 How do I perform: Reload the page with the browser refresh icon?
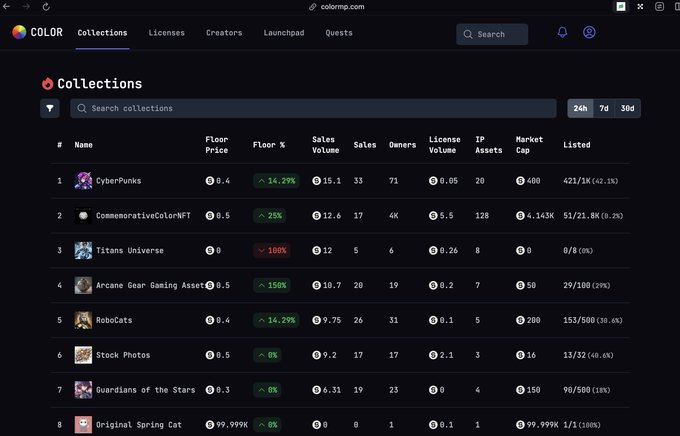(46, 6)
